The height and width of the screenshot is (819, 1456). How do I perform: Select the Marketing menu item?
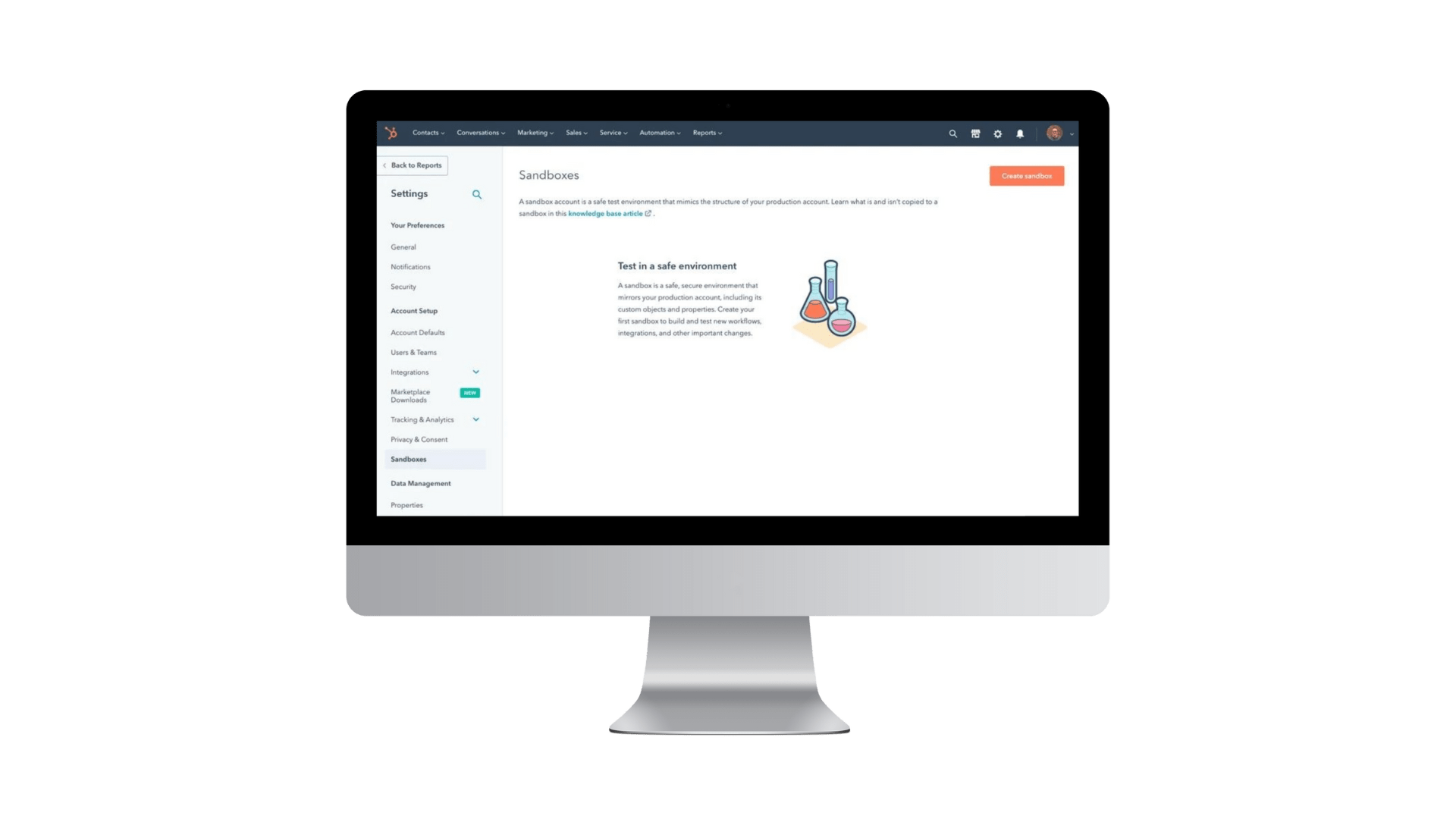tap(533, 132)
